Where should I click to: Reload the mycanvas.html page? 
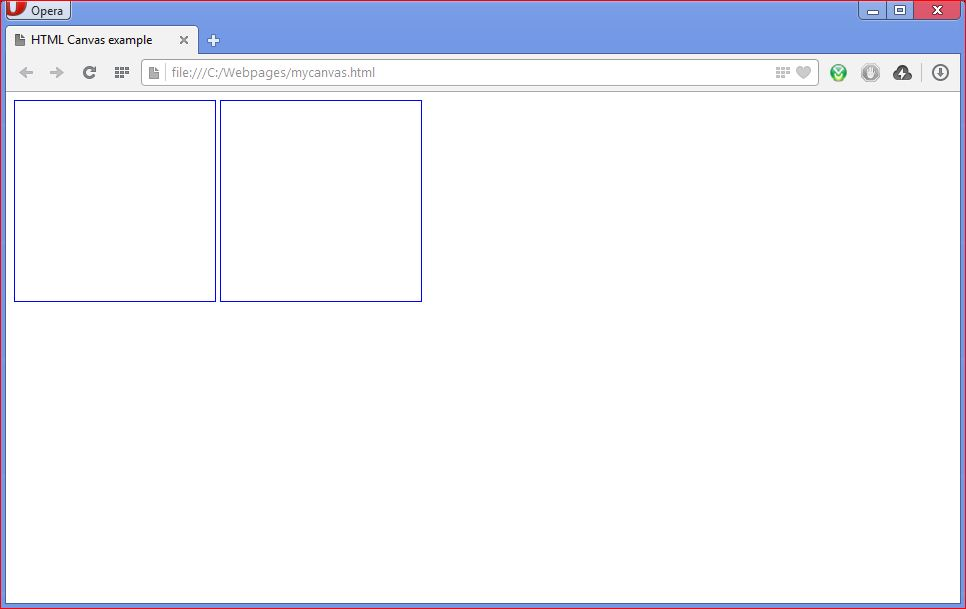[89, 72]
